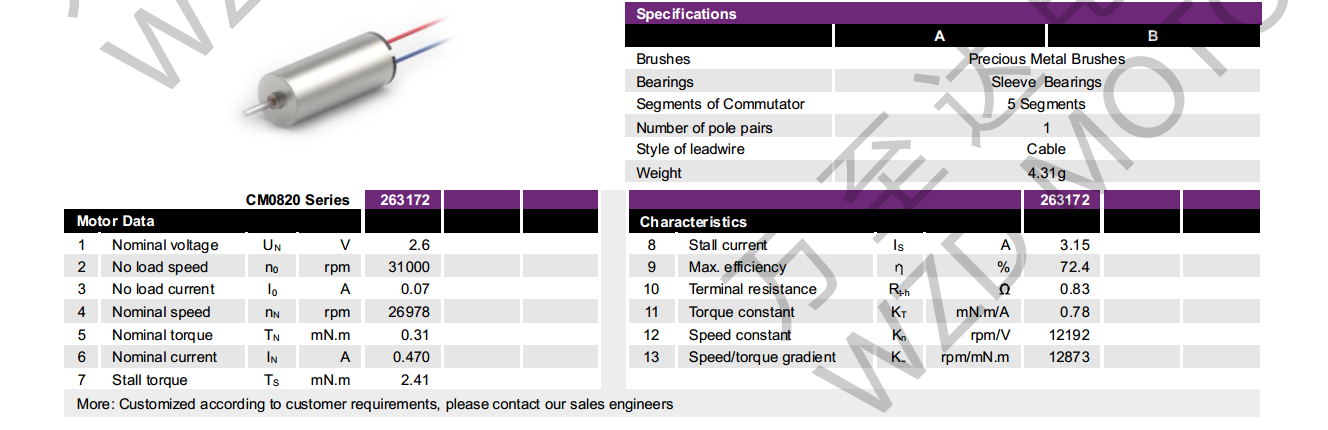Click the 4.31g weight value
The height and width of the screenshot is (430, 1328).
[x=1046, y=173]
